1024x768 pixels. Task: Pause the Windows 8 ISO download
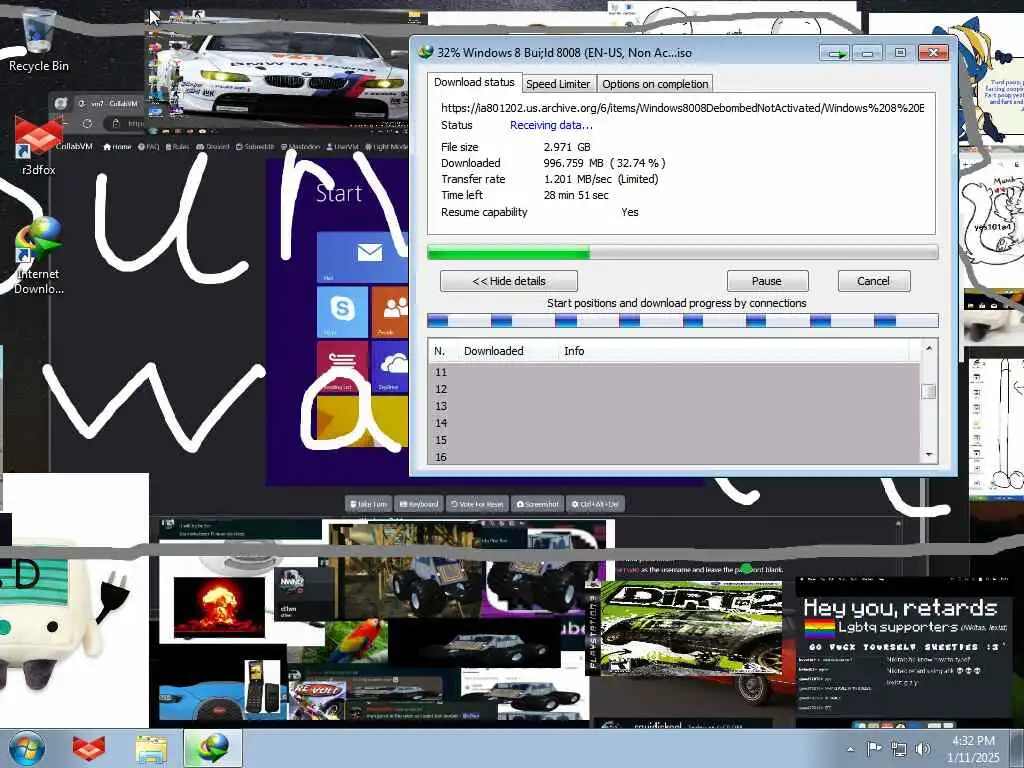tap(767, 281)
